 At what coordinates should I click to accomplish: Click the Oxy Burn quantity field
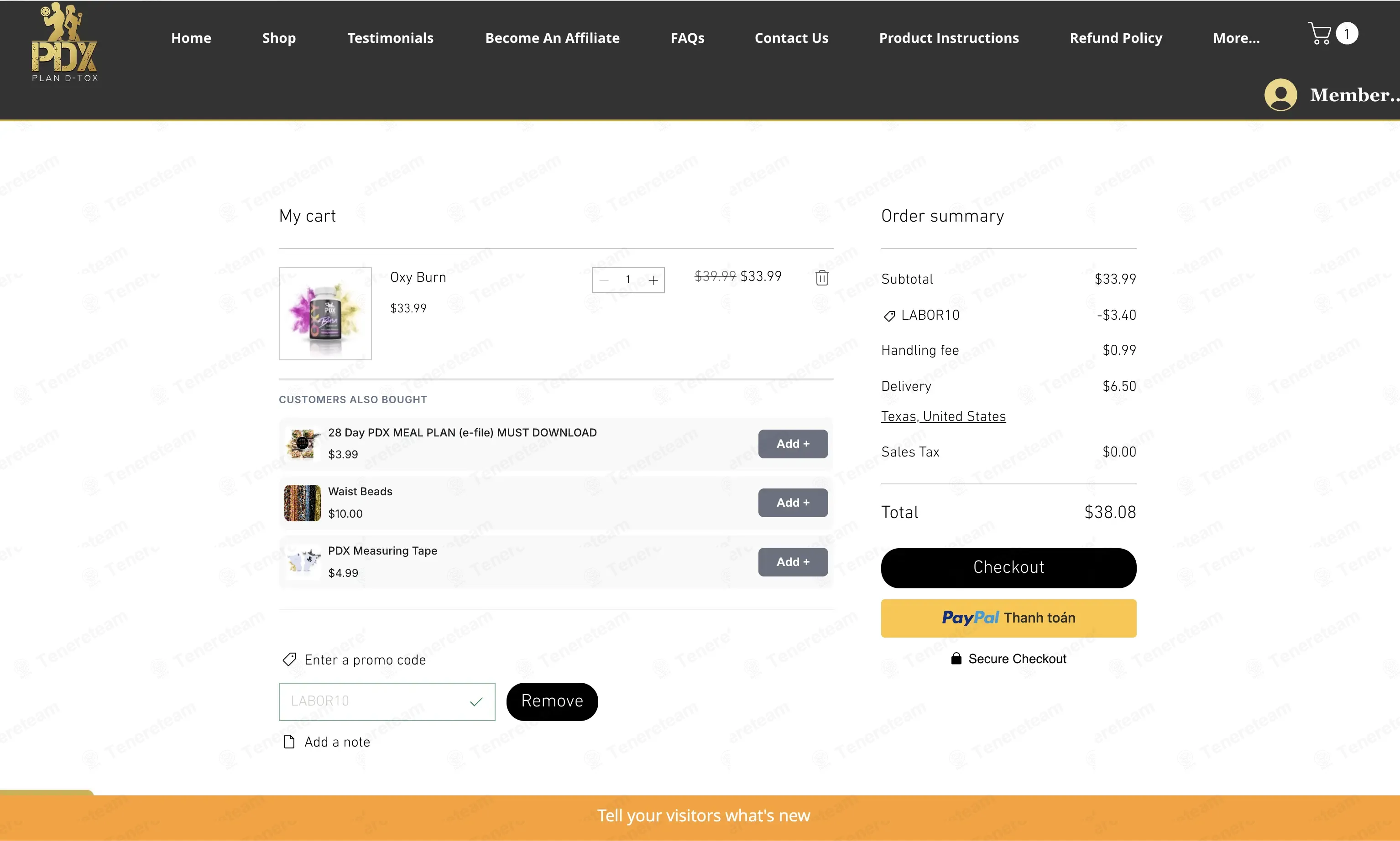[x=628, y=280]
